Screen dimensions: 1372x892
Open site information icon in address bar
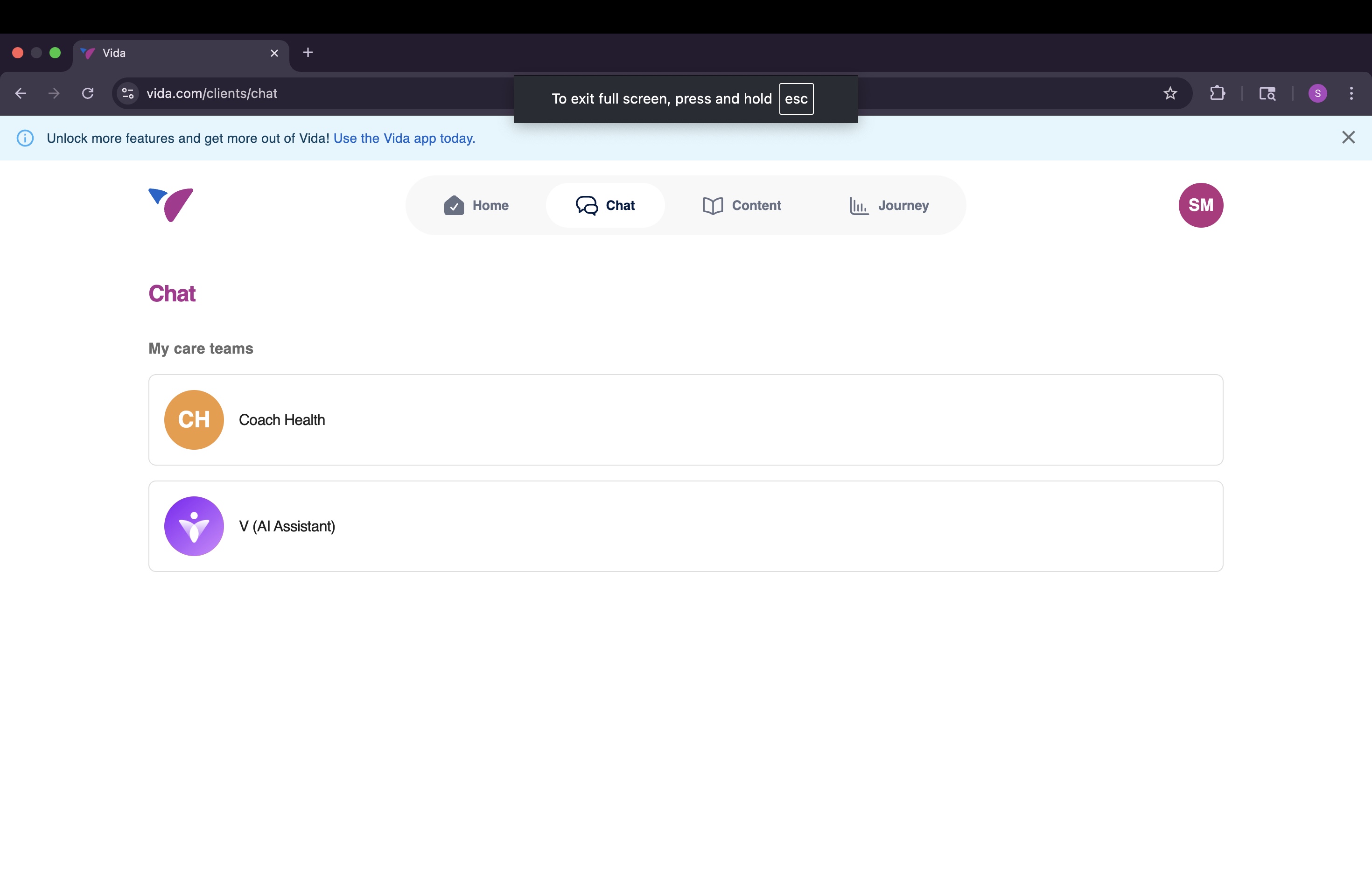pyautogui.click(x=128, y=93)
